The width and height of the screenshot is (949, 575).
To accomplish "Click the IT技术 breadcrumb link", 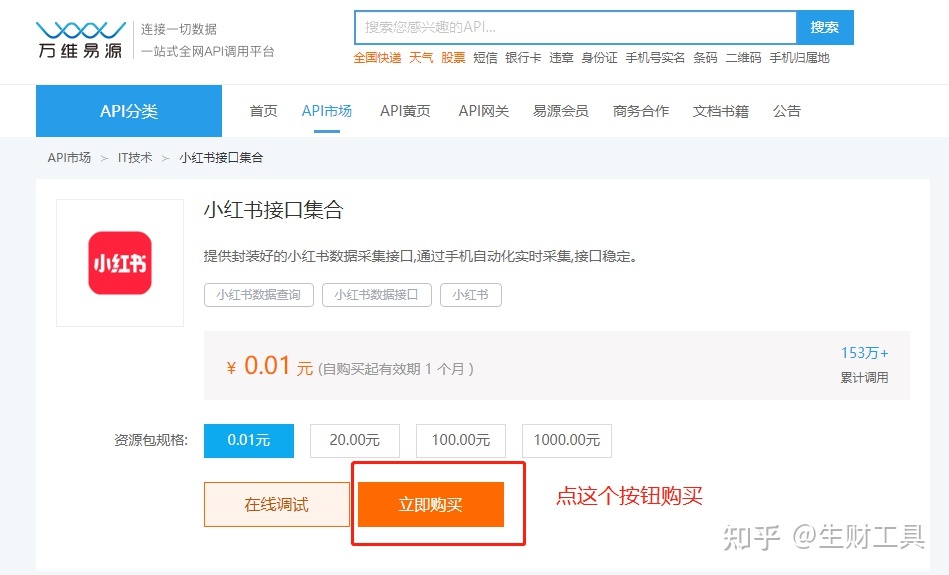I will [135, 157].
